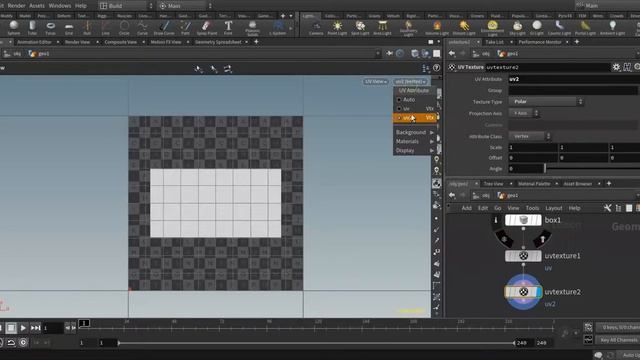The image size is (640, 360).
Task: Select the Sphere shelf tool
Action: coord(13,28)
